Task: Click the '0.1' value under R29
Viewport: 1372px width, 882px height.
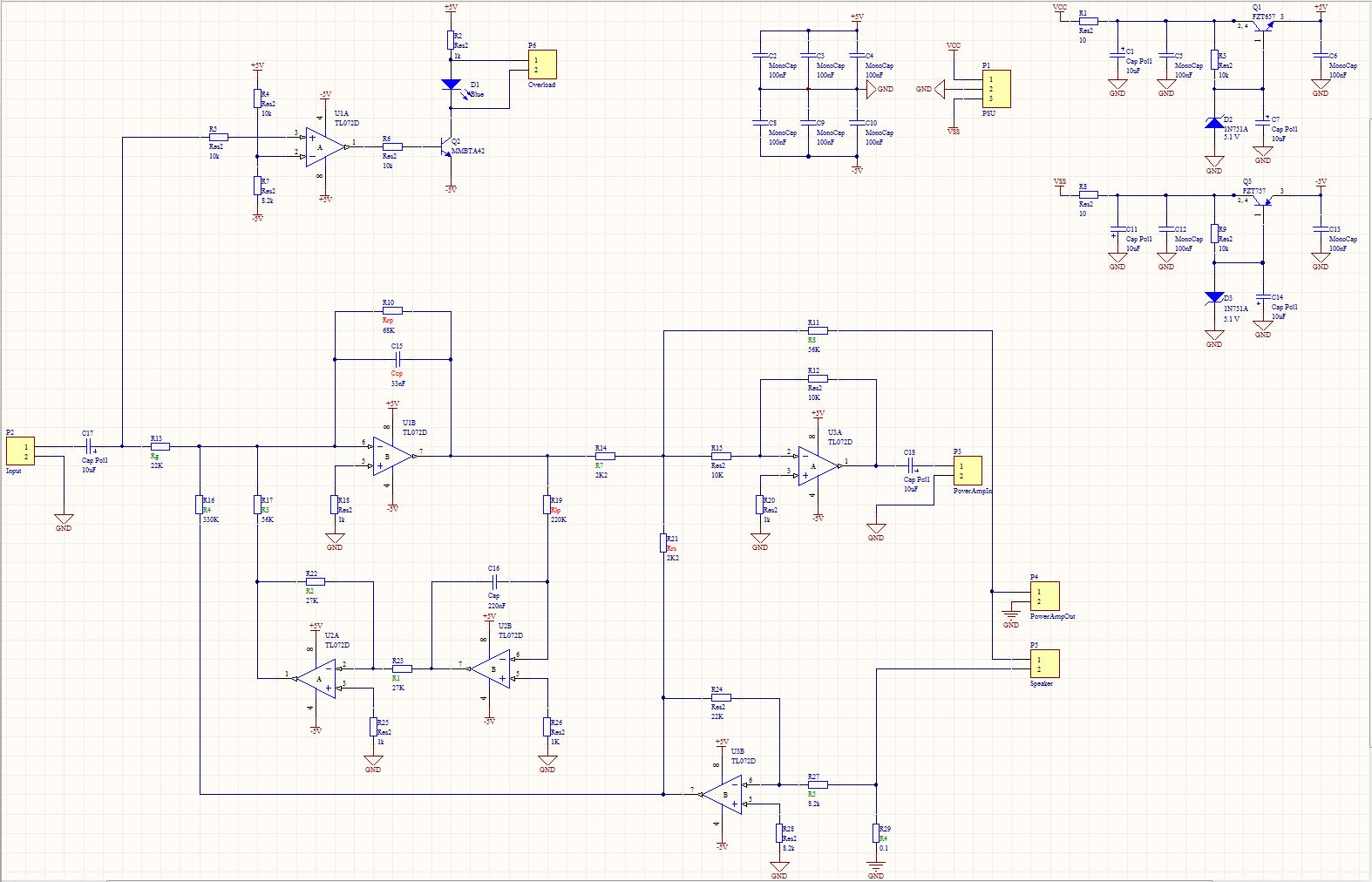Action: [884, 848]
